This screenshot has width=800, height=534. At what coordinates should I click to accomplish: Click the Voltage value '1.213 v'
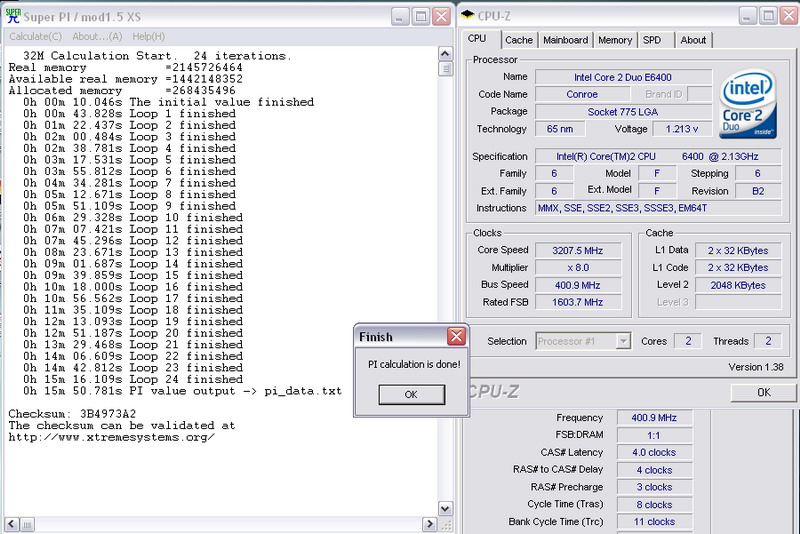point(682,129)
